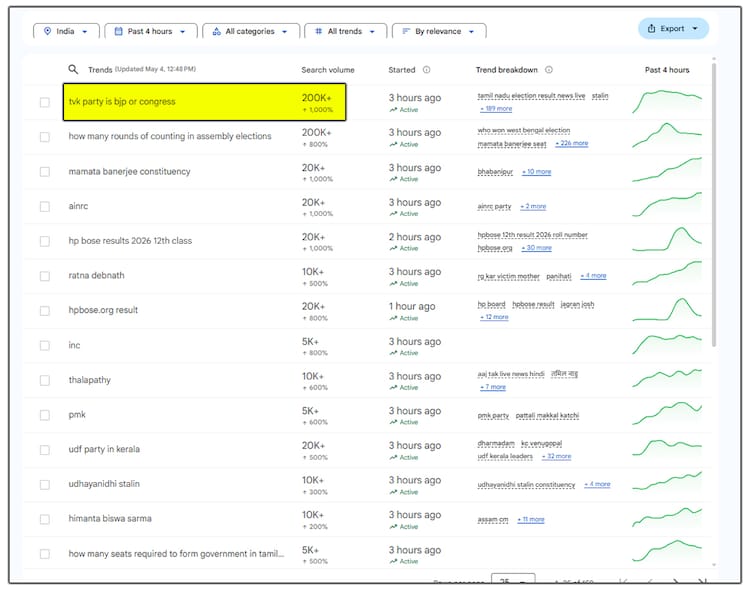Click the +10 more link beside bhabanipur

coord(536,171)
